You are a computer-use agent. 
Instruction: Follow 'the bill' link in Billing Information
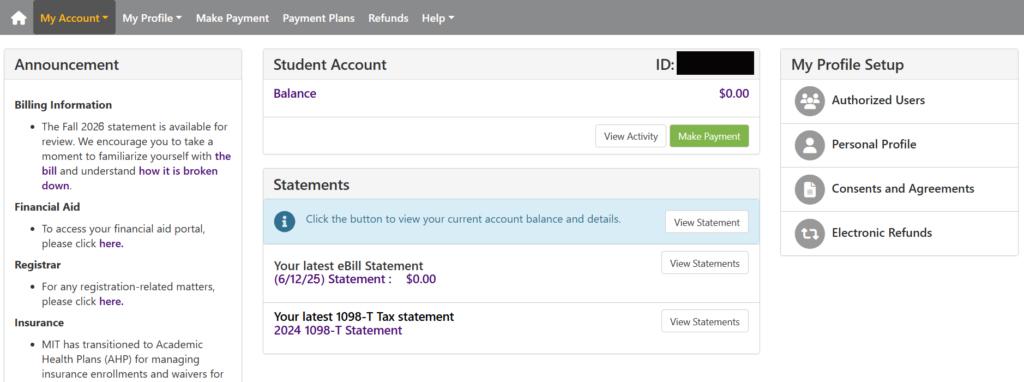tap(135, 163)
